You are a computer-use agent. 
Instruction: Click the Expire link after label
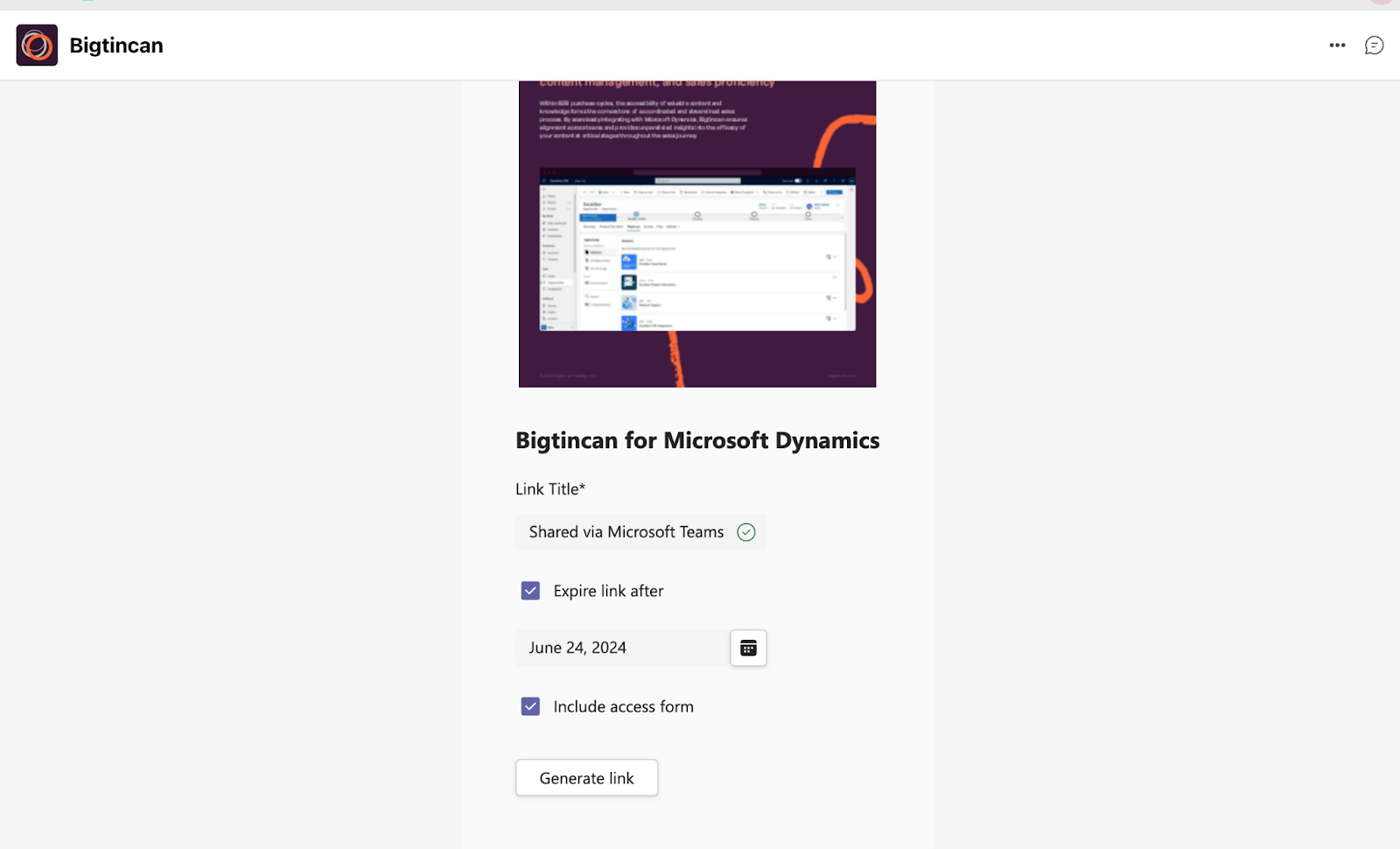(608, 591)
